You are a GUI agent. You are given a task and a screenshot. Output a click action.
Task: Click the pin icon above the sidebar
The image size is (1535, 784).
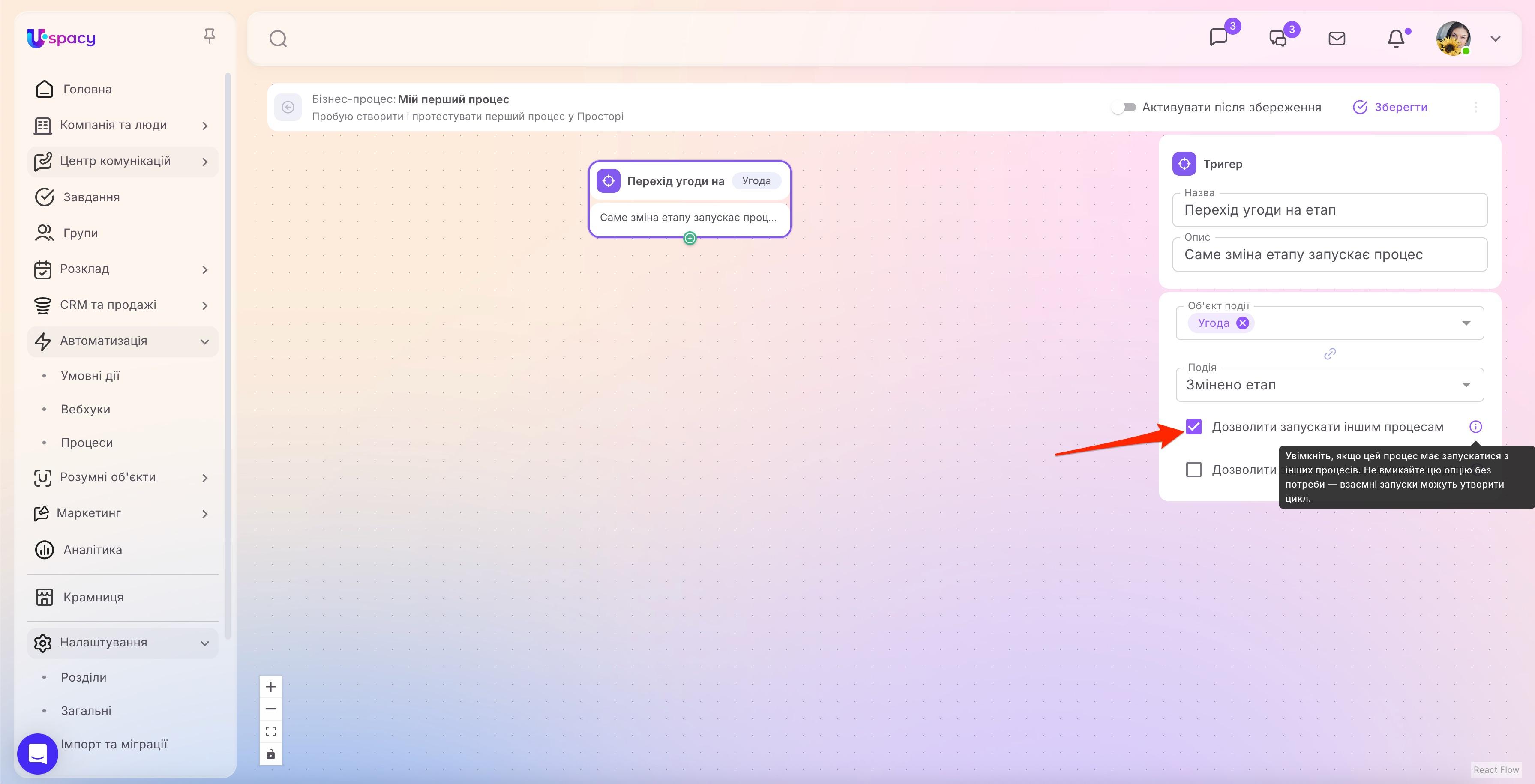[x=210, y=36]
